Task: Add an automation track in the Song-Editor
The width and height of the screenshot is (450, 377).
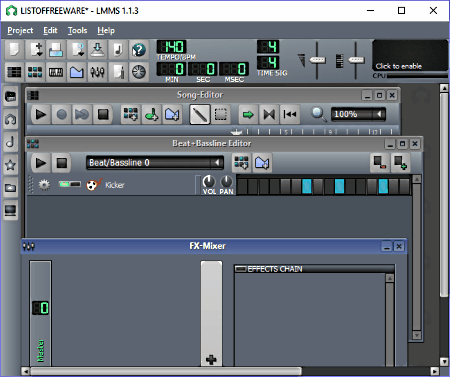Action: click(x=172, y=114)
